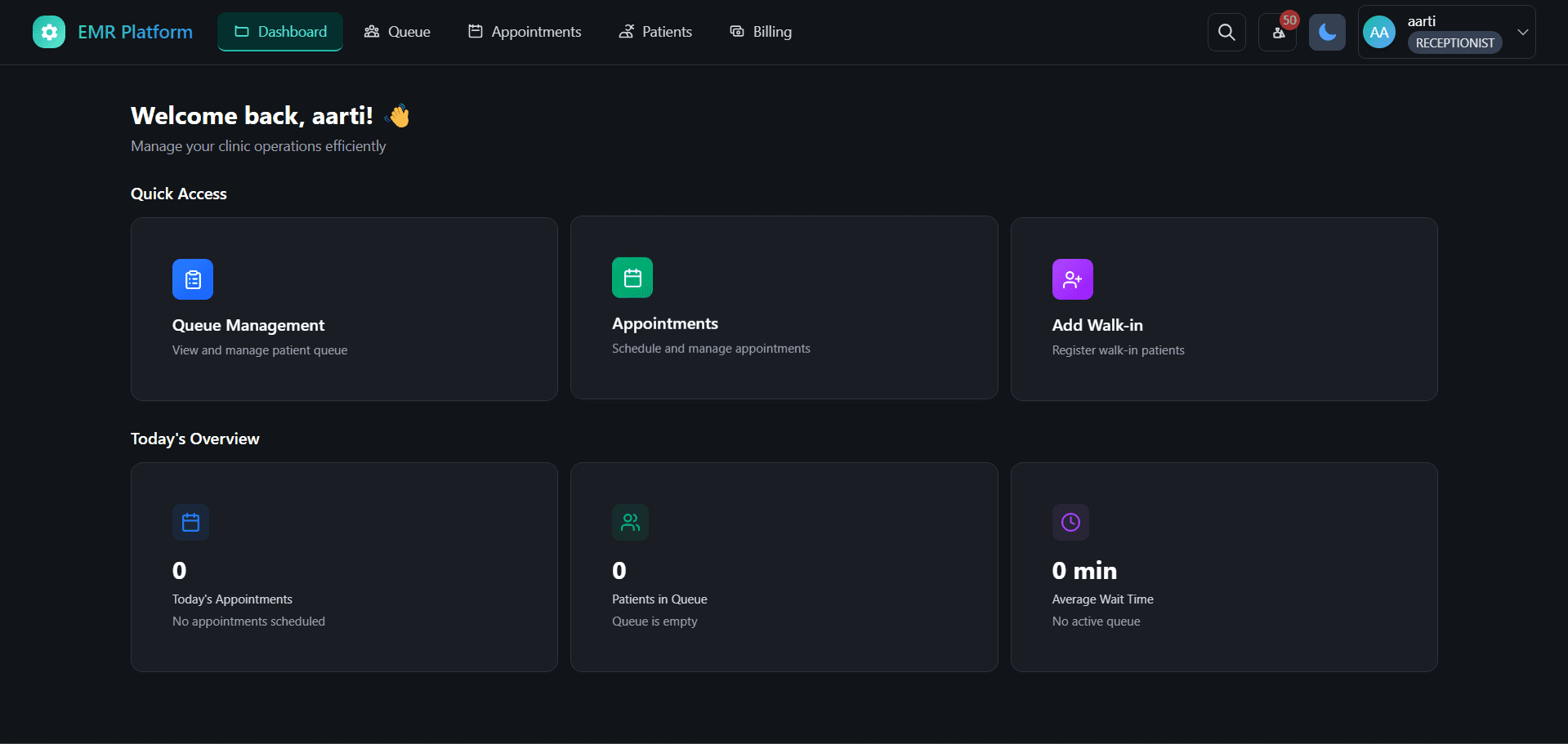The height and width of the screenshot is (744, 1568).
Task: Select the Add Walk-in card title
Action: click(x=1097, y=325)
